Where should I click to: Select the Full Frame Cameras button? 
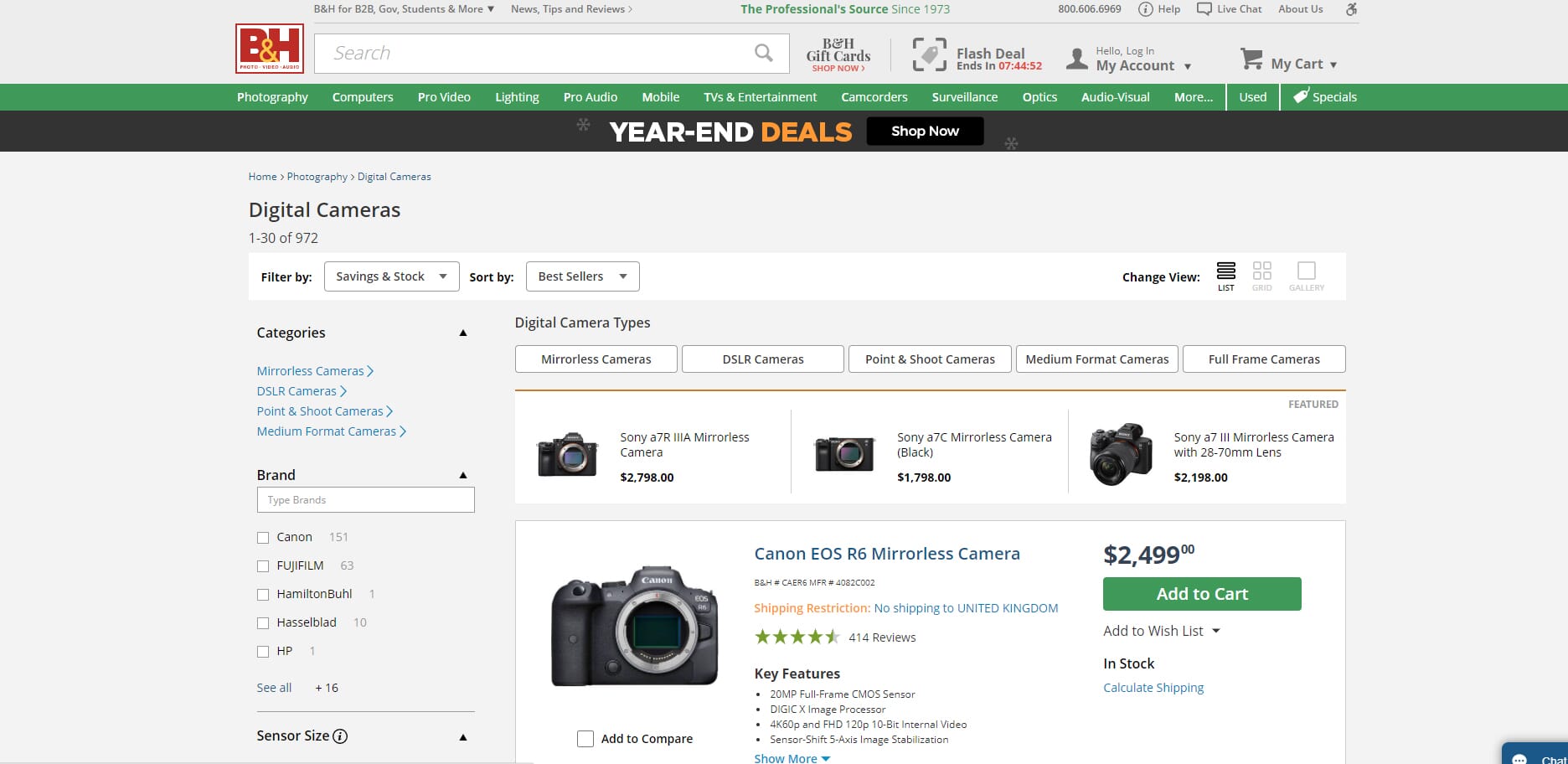point(1264,359)
